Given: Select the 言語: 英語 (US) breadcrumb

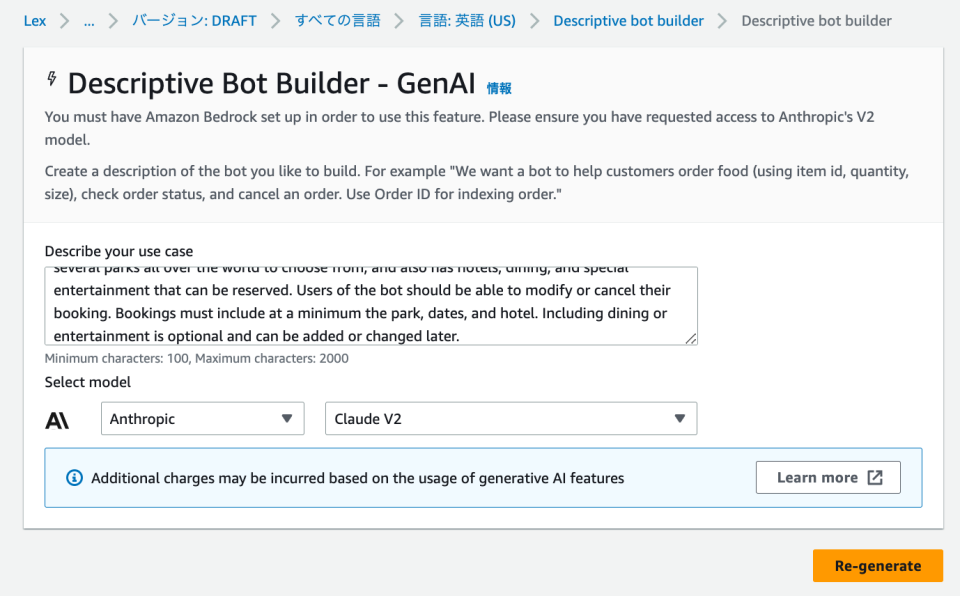Looking at the screenshot, I should pos(466,20).
